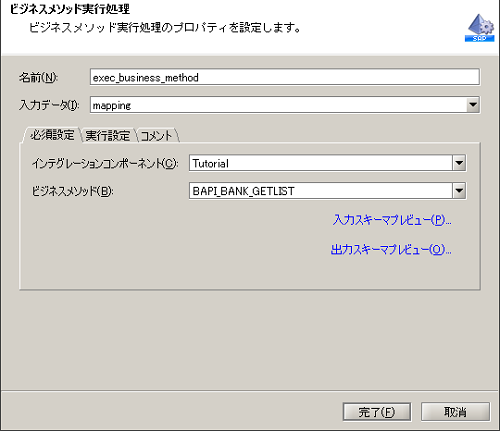This screenshot has height=431, width=500.
Task: Expand the インテグレーションコンポーネント dropdown arrow
Action: tap(459, 163)
